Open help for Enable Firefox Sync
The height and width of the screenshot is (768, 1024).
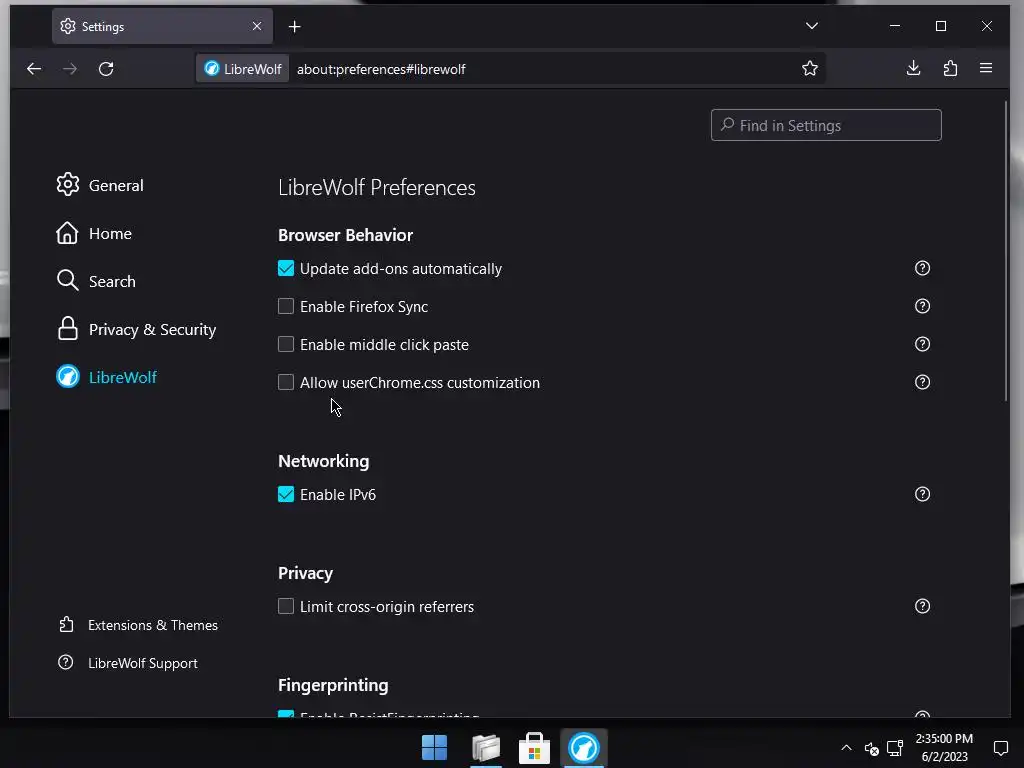922,306
